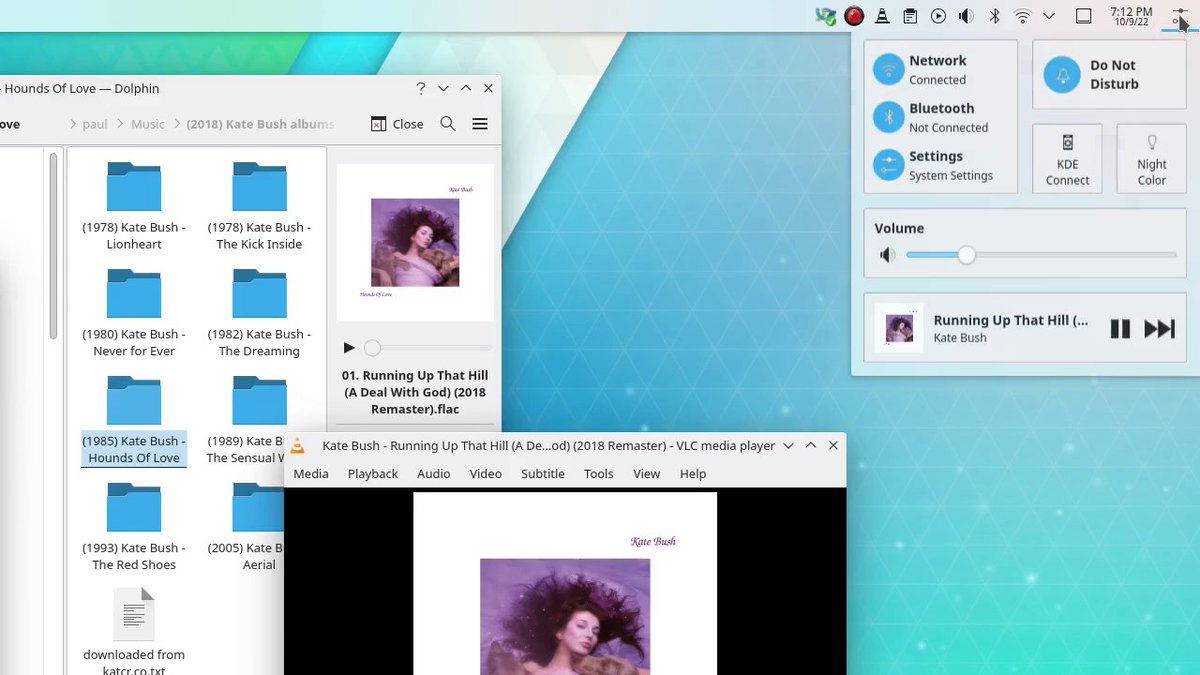Click the show desktop tray icon
This screenshot has width=1200, height=675.
point(1083,16)
